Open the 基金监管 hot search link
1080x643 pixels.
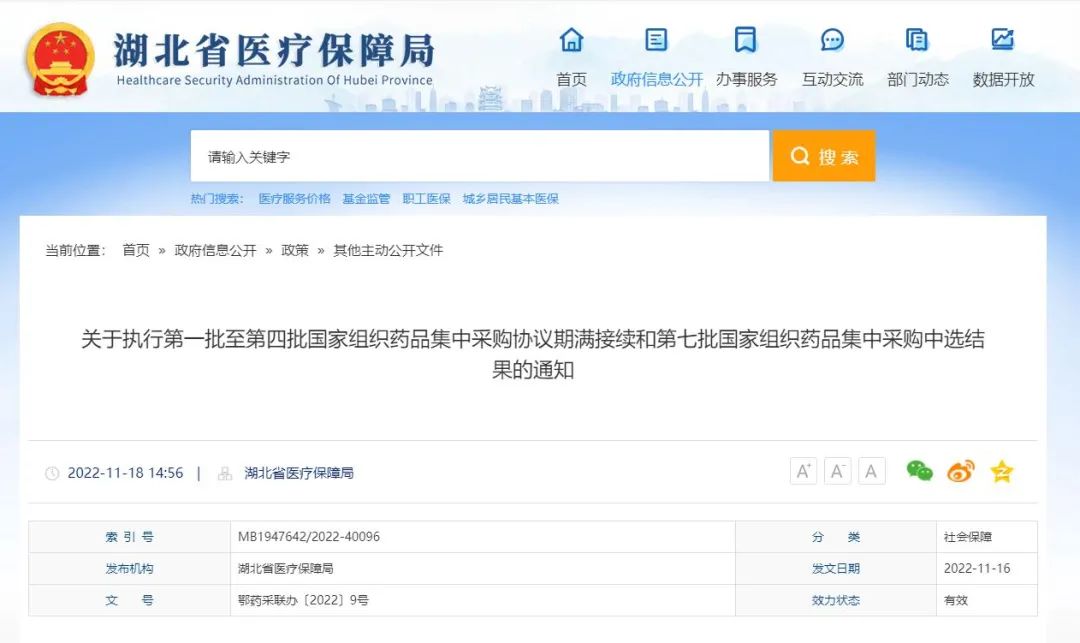(370, 198)
